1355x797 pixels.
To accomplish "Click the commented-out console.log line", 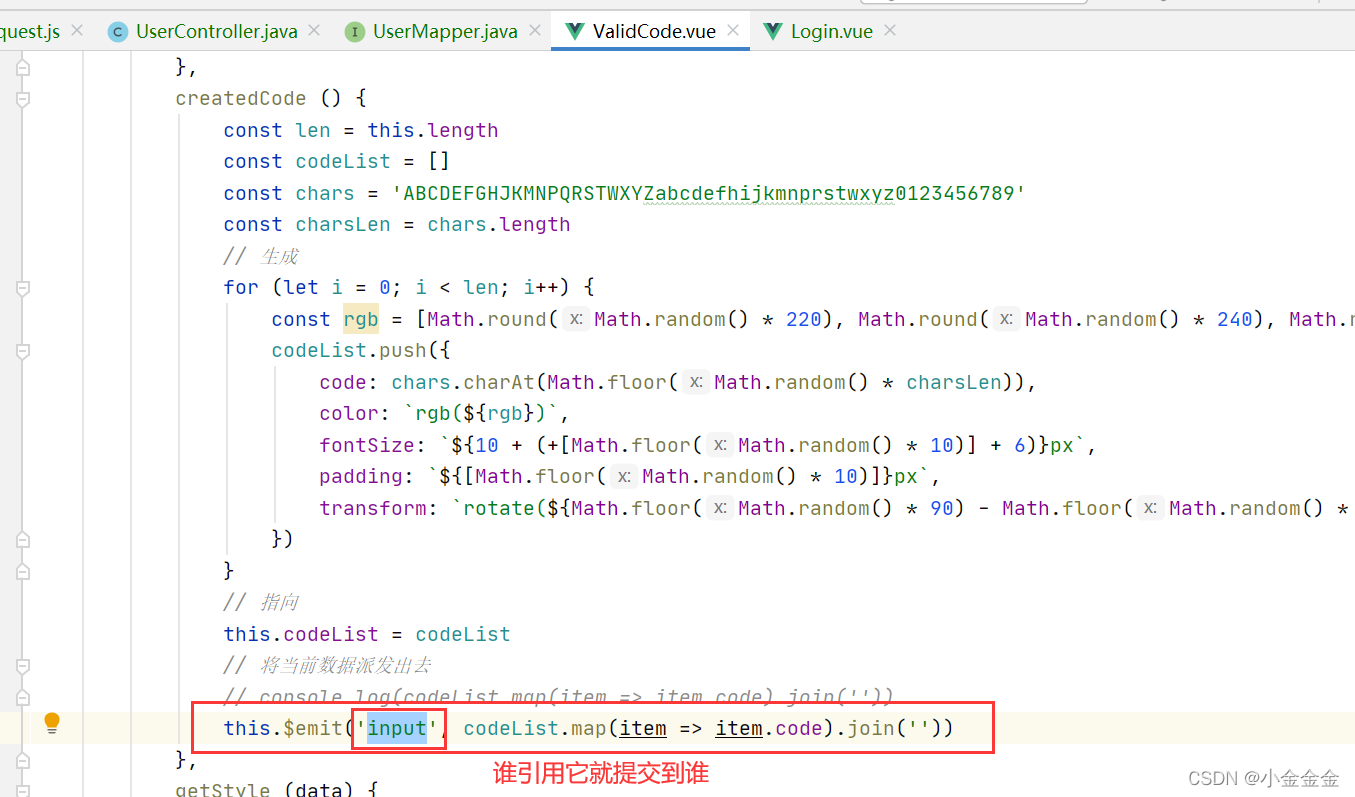I will point(558,696).
